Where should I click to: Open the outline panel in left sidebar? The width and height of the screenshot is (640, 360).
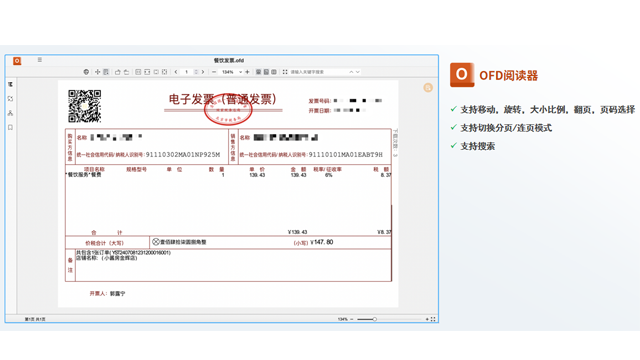click(10, 84)
